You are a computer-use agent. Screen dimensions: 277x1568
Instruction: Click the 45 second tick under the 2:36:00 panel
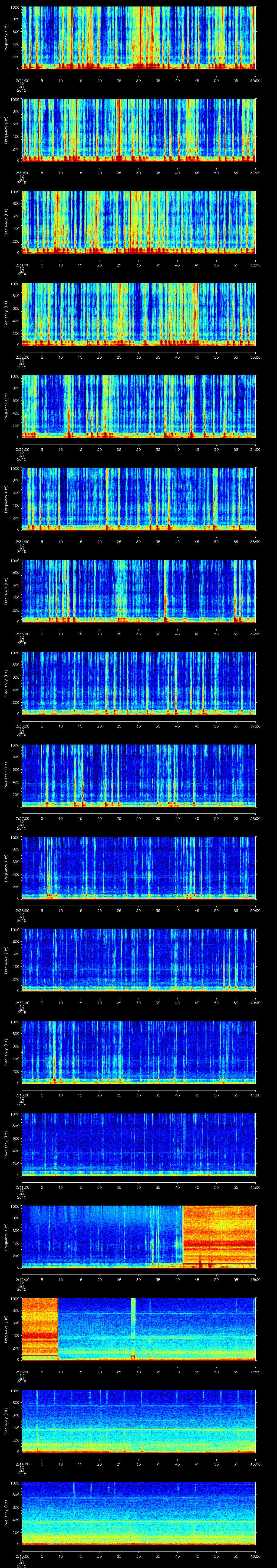pos(197,726)
